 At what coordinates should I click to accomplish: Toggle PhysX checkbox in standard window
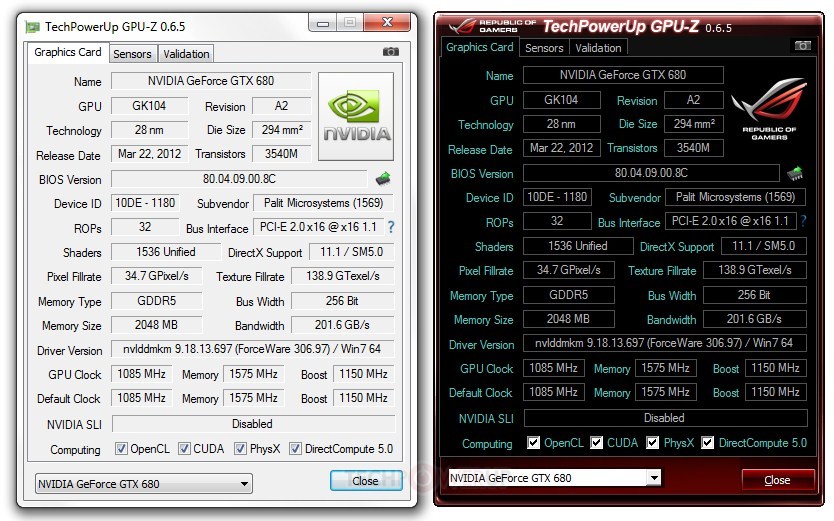240,449
